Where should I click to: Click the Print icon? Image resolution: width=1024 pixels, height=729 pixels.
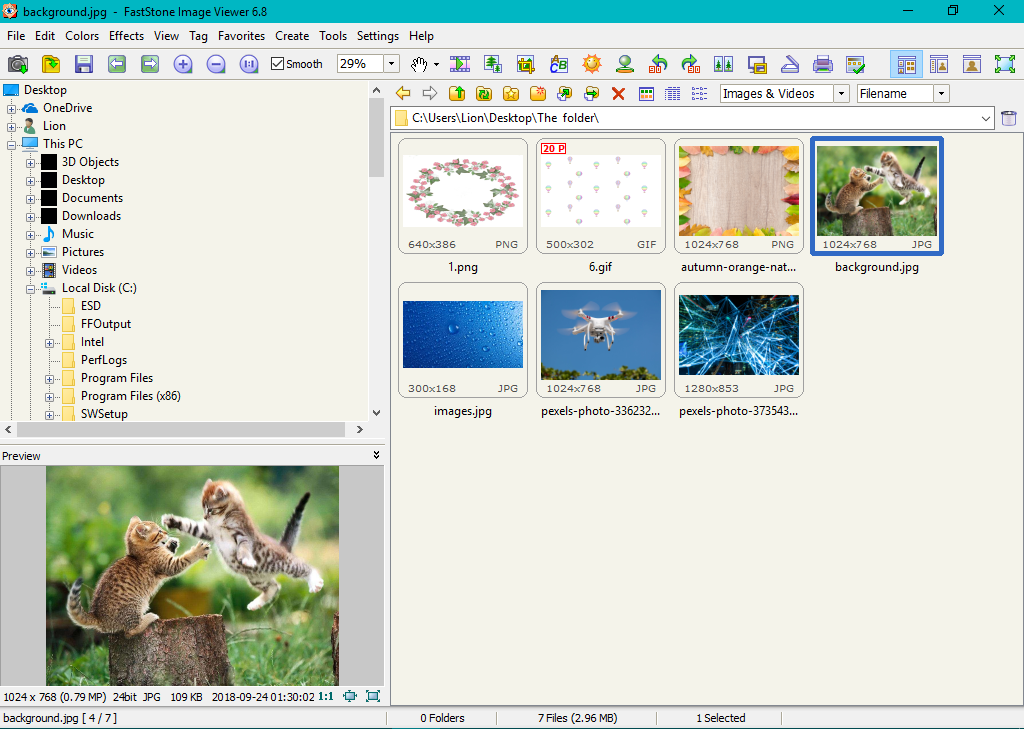[x=823, y=64]
